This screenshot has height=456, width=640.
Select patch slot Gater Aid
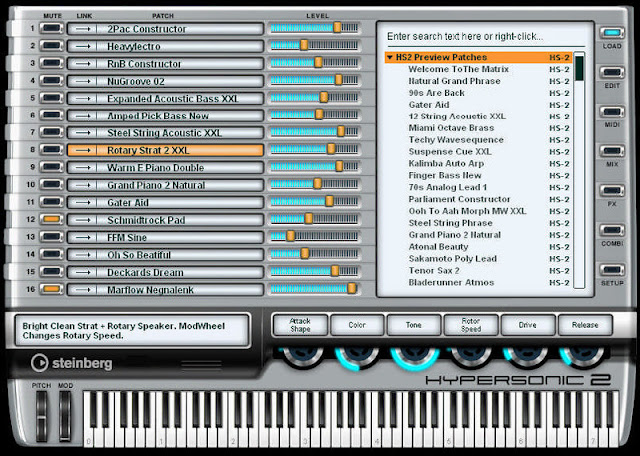pyautogui.click(x=165, y=202)
